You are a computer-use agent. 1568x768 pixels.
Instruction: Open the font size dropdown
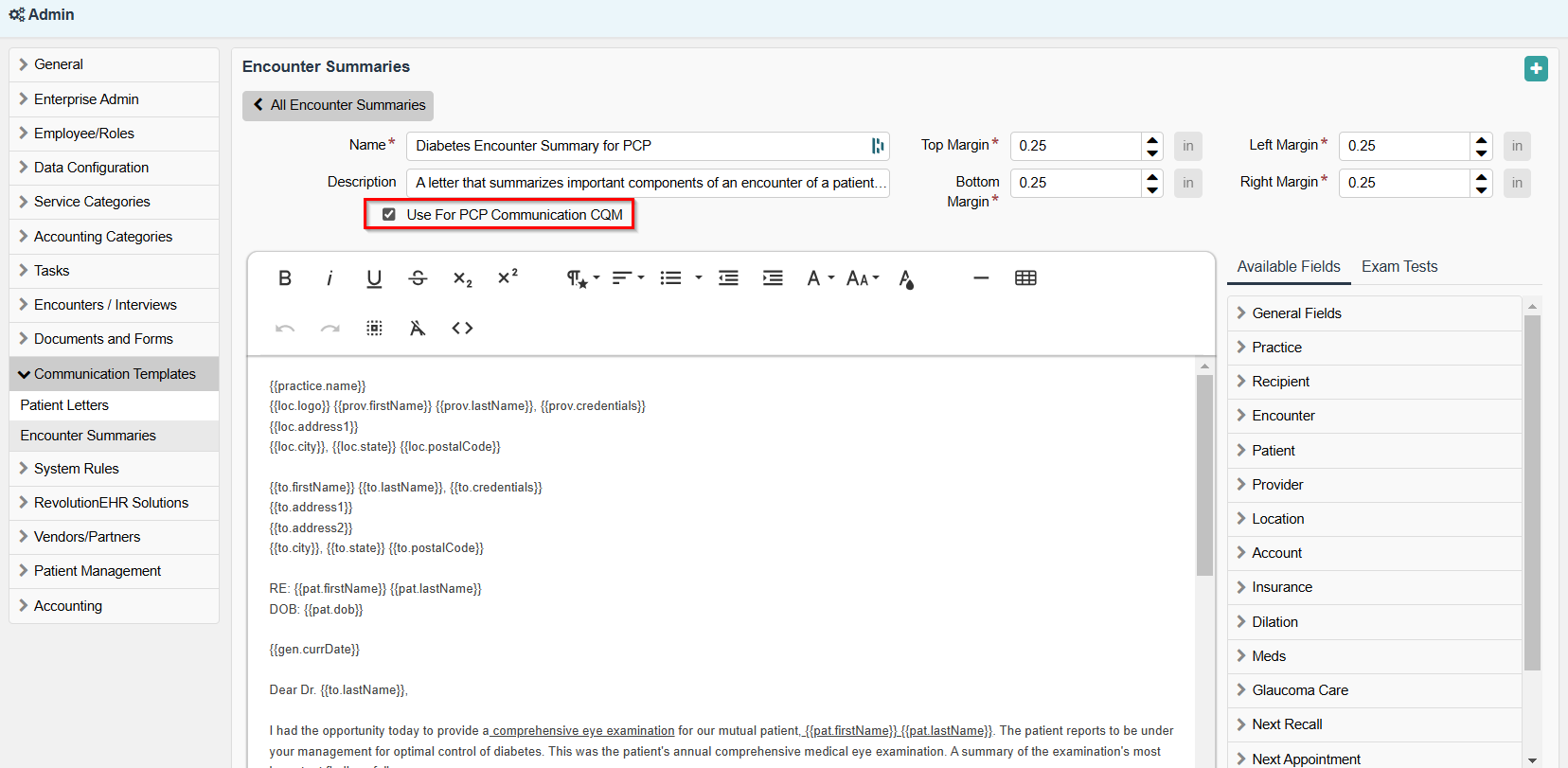tap(863, 278)
